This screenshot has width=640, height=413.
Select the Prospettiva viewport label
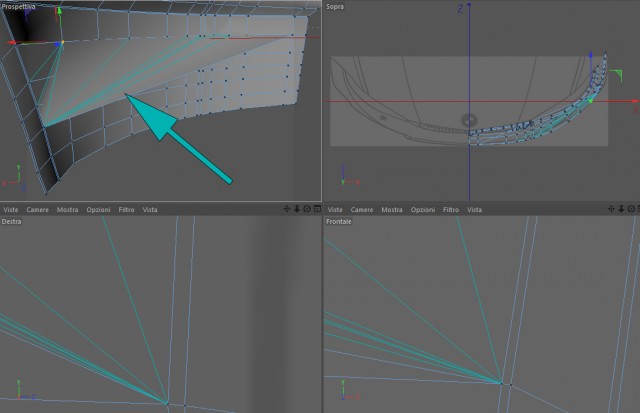(x=18, y=6)
